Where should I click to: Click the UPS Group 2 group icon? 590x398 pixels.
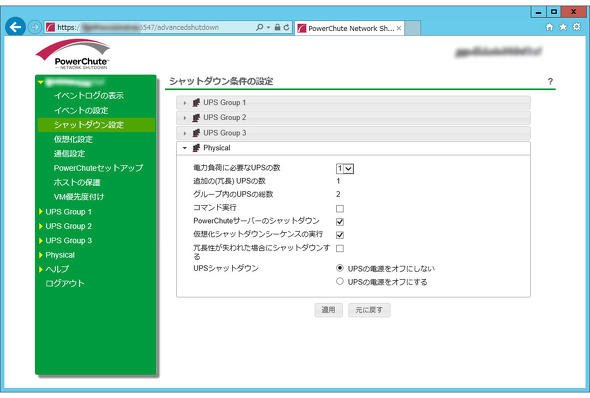click(x=196, y=118)
